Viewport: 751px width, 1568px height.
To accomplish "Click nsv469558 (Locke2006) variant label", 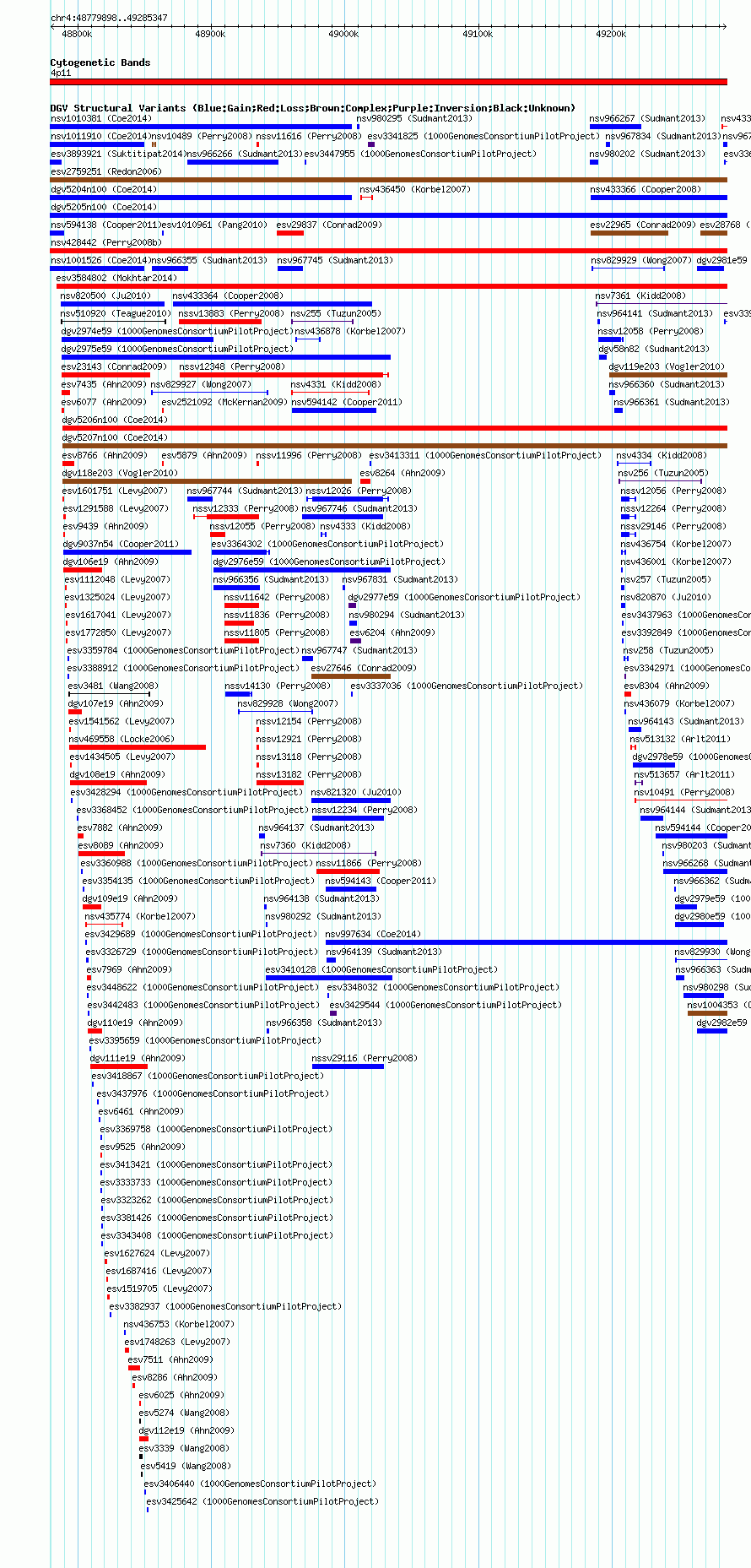I will [122, 739].
